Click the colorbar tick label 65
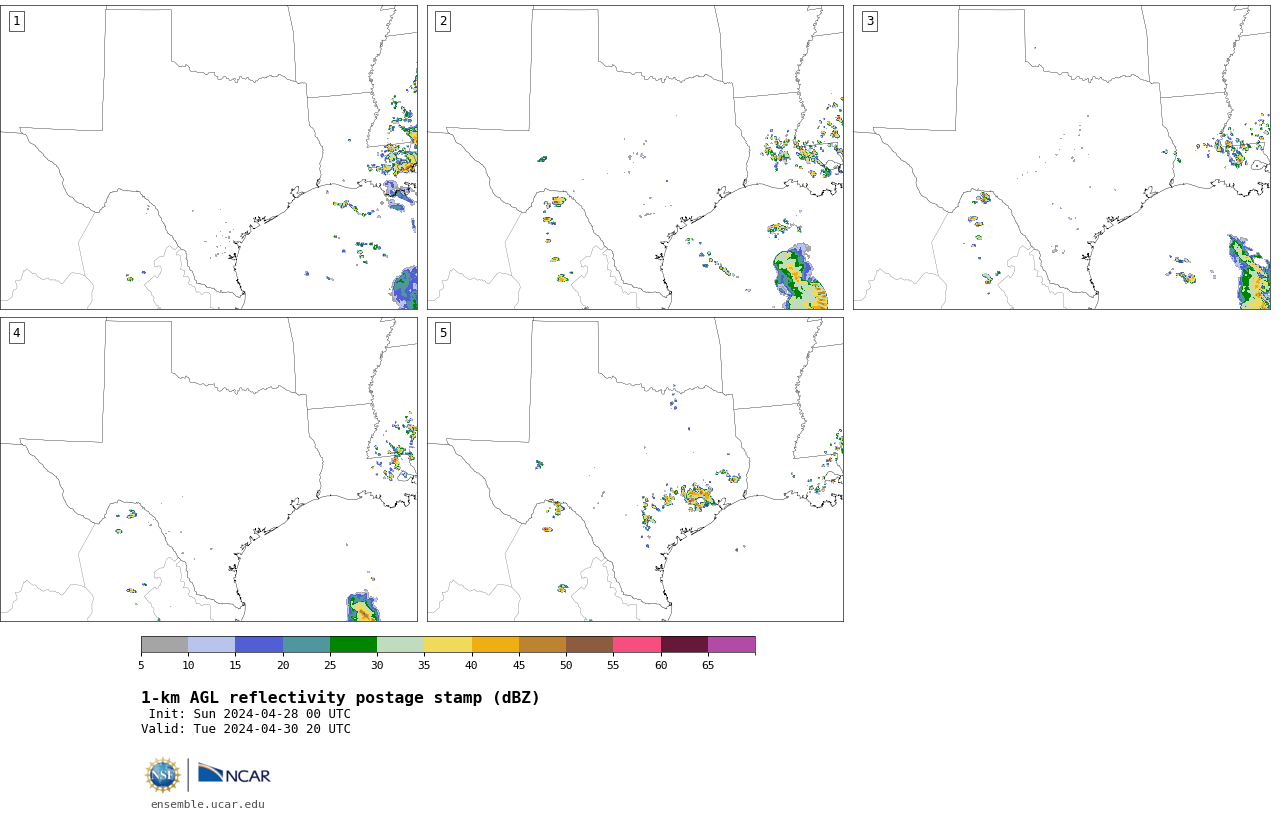Viewport: 1280px width, 815px height. point(708,665)
